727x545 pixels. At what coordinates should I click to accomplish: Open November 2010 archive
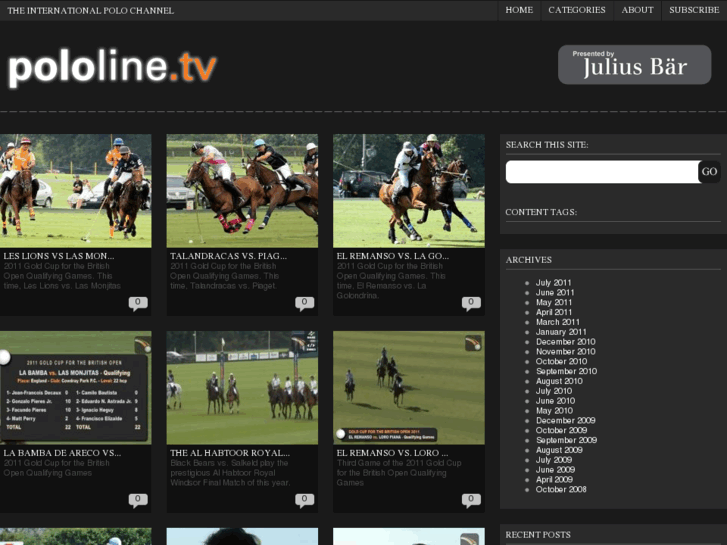point(566,352)
